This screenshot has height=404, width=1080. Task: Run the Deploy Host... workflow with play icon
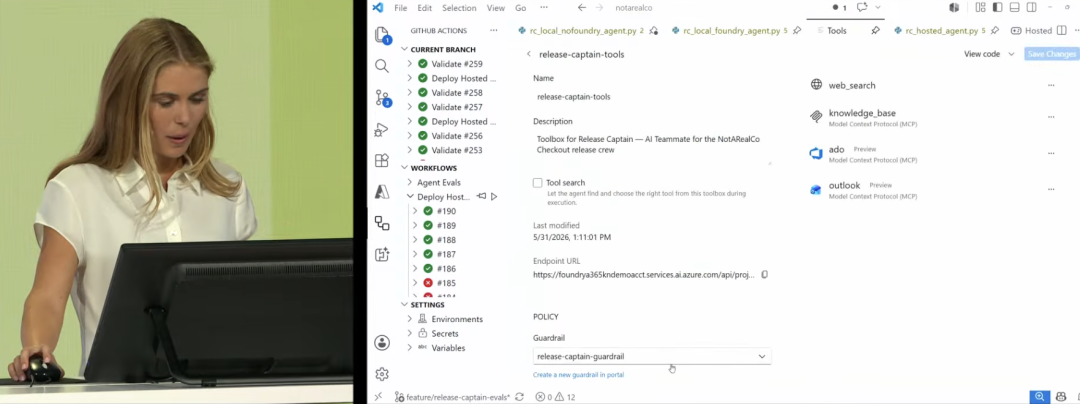pos(494,197)
